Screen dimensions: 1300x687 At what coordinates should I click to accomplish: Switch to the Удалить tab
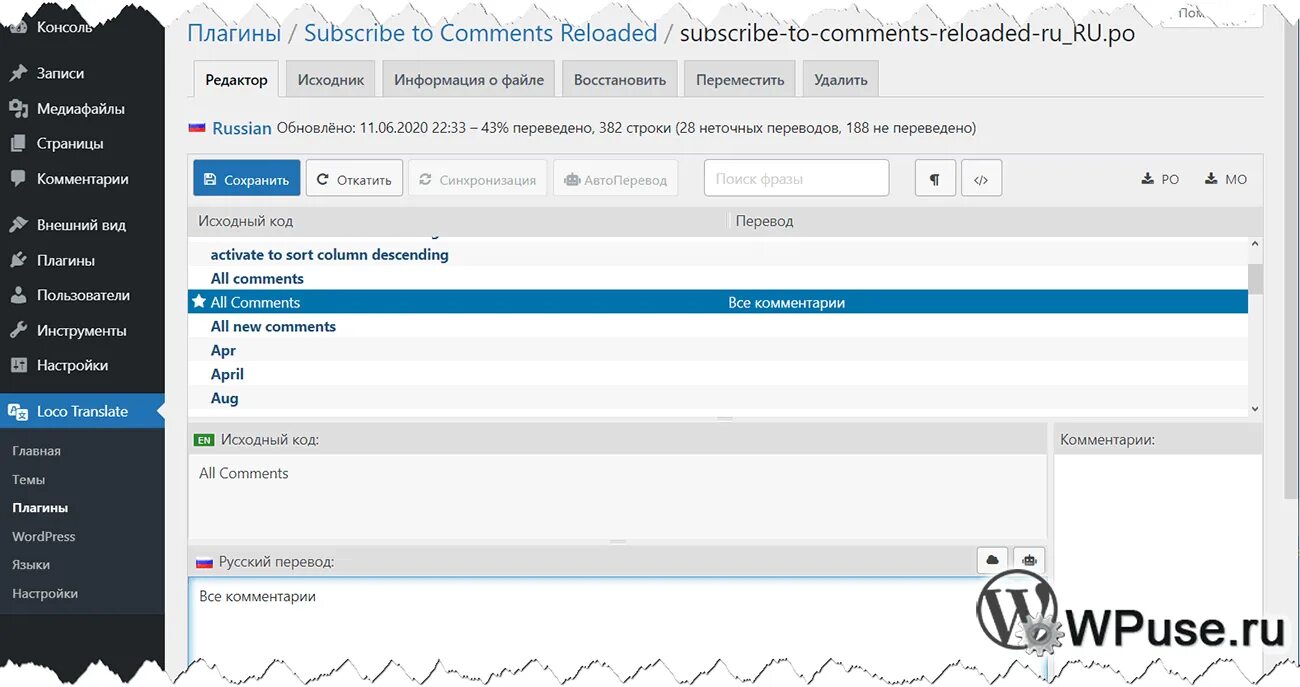[x=841, y=80]
